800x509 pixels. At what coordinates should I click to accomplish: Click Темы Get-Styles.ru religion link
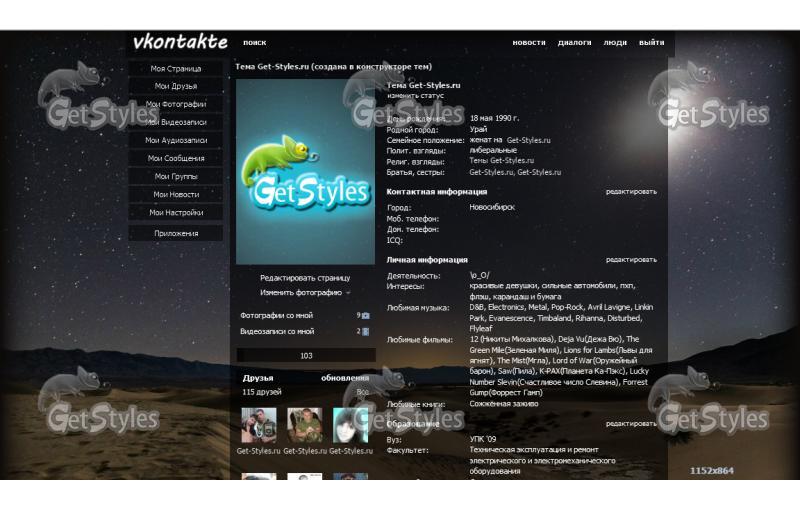[502, 161]
